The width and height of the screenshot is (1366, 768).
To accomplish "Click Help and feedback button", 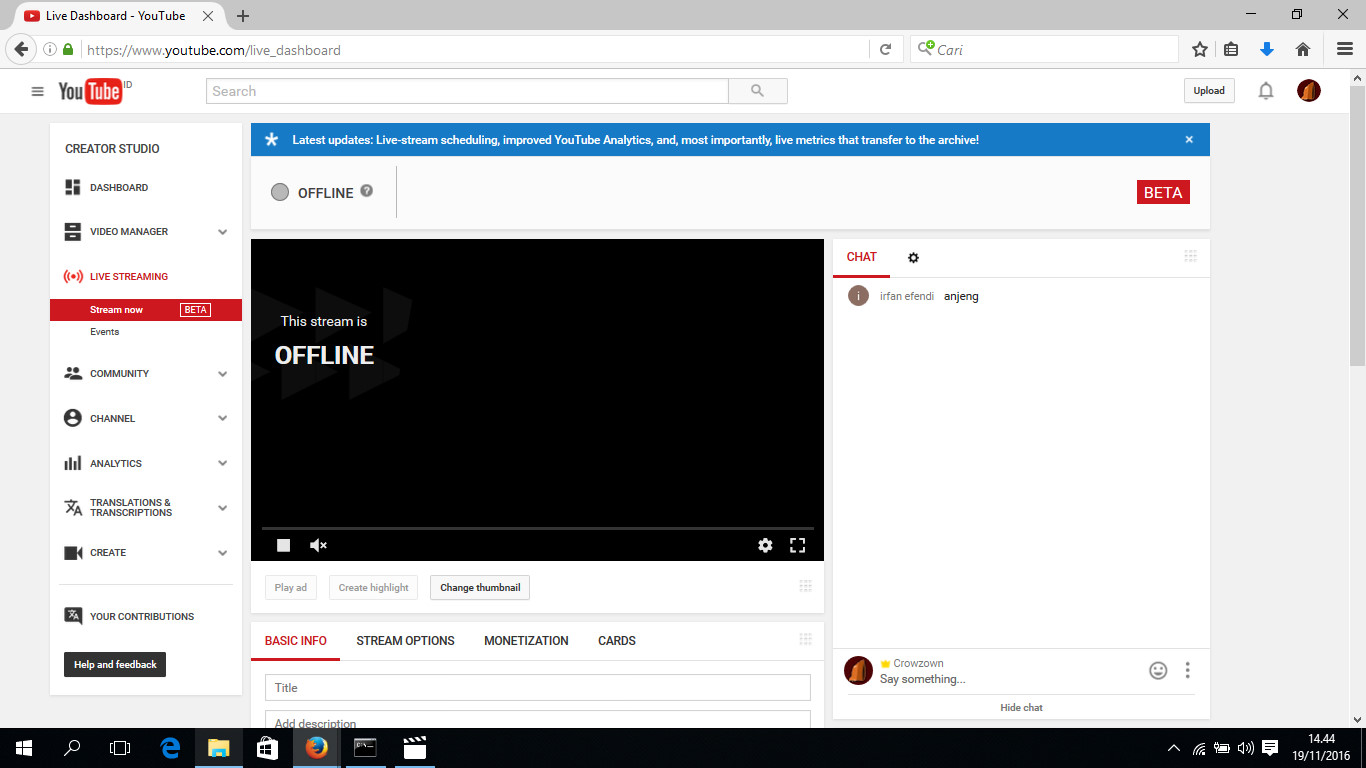I will click(x=115, y=664).
